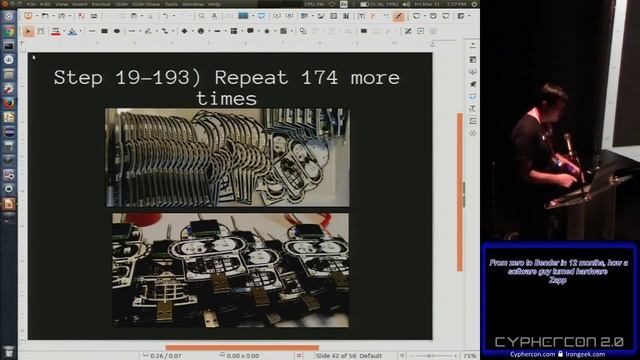Open the sidebar Properties deck button
The width and height of the screenshot is (640, 360).
pos(473,60)
